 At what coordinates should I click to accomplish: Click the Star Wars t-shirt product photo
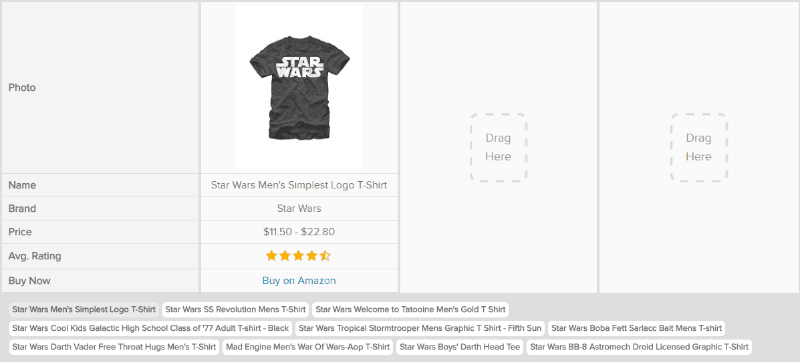pos(299,87)
